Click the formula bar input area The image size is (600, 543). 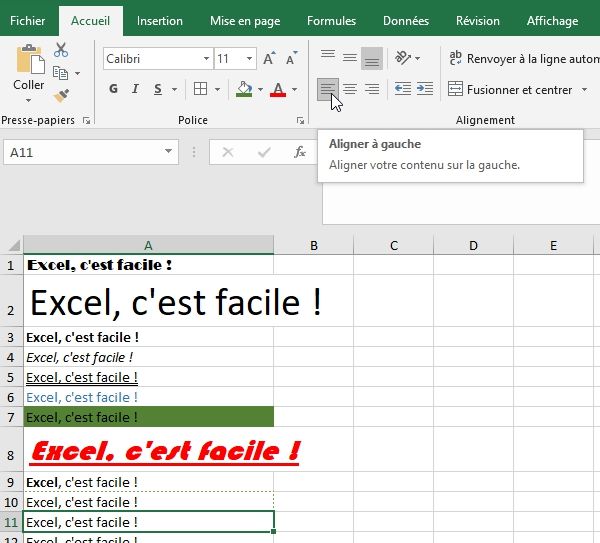pyautogui.click(x=461, y=205)
